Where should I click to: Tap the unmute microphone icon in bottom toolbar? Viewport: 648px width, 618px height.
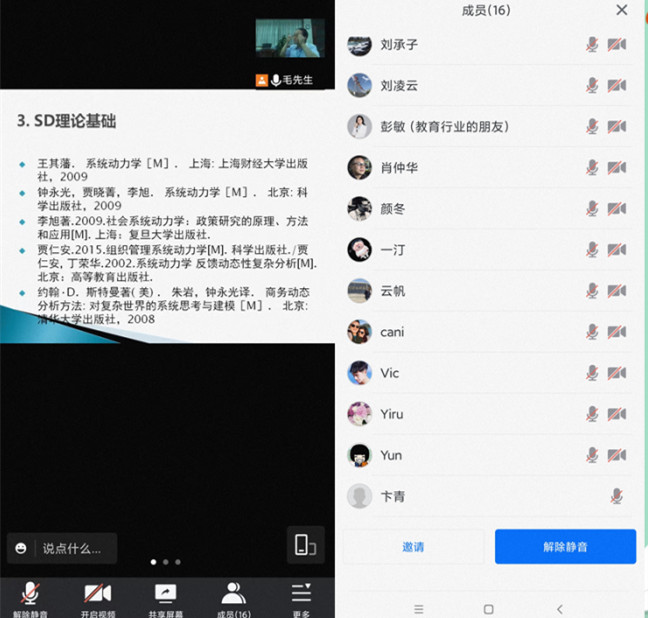click(30, 594)
